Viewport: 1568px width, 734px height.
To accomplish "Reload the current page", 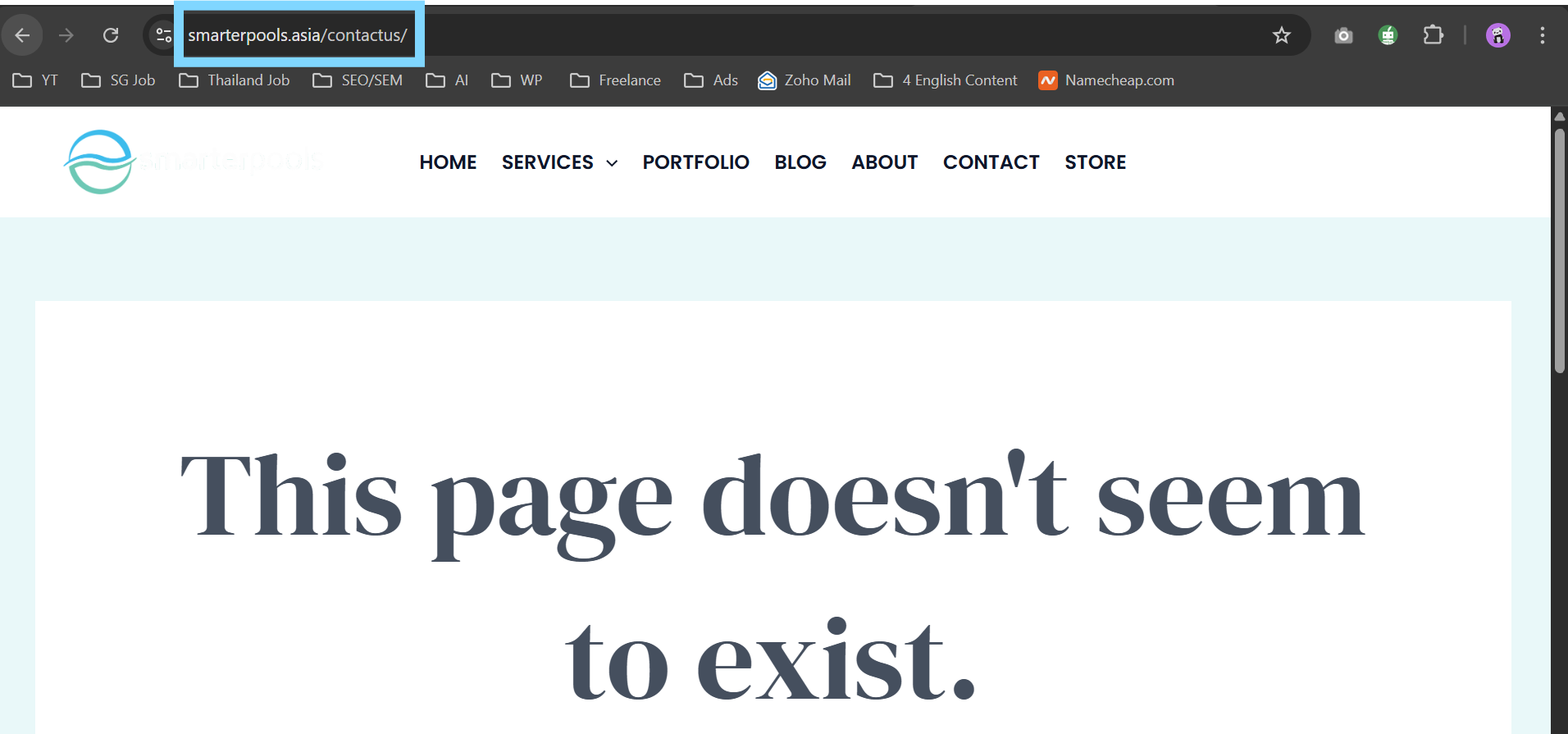I will (x=111, y=35).
